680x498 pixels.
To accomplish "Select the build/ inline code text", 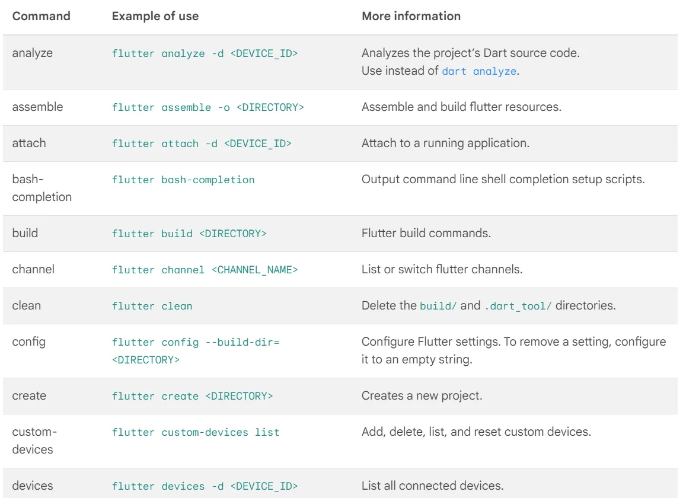I will coord(438,306).
